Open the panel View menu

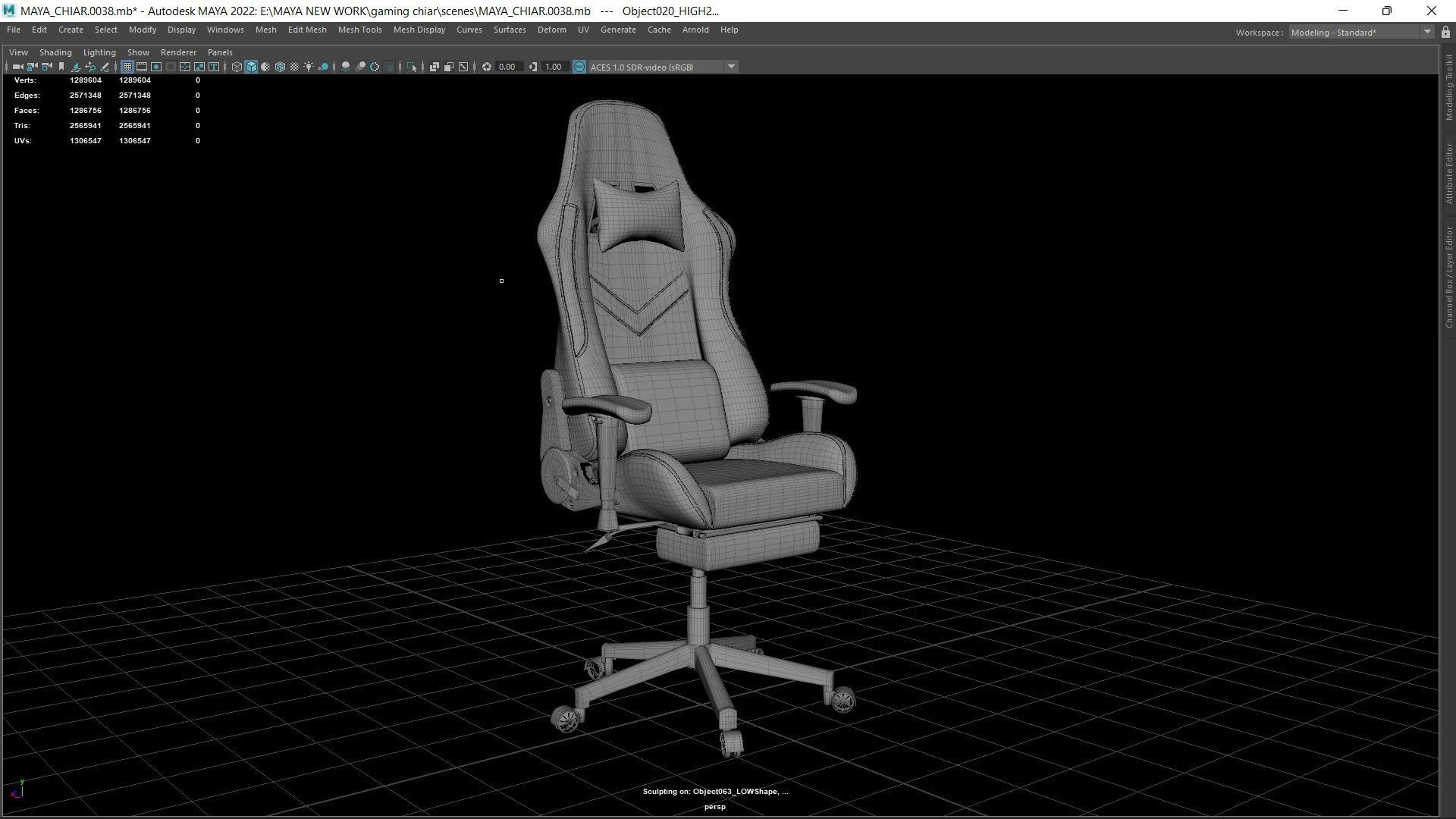pos(18,52)
